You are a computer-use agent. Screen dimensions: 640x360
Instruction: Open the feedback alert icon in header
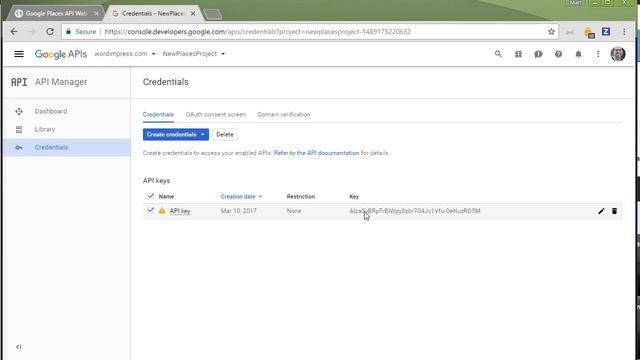(x=538, y=54)
